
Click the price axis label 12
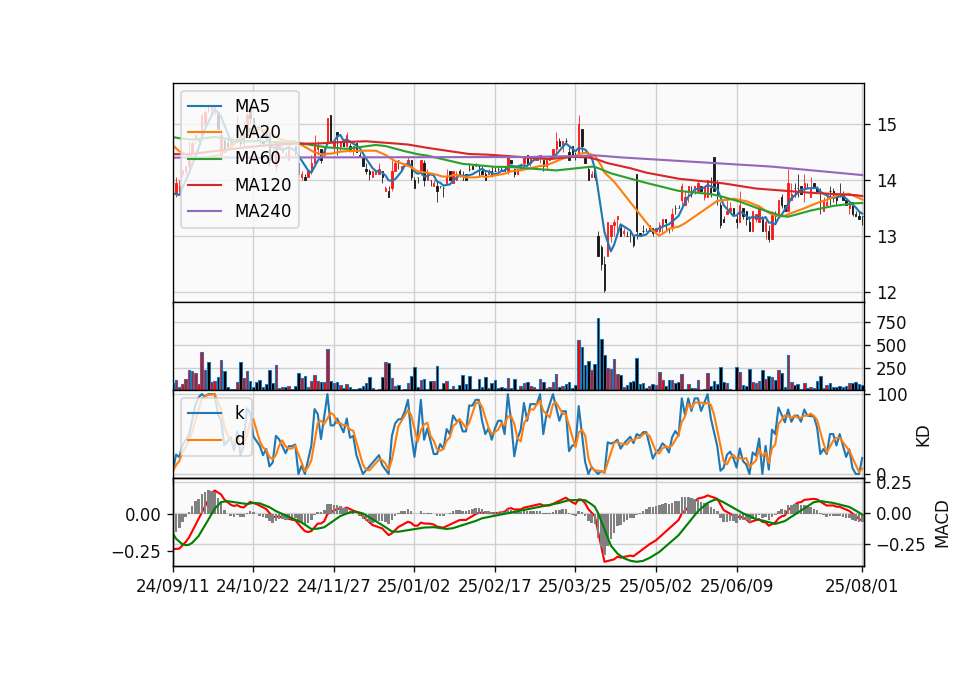887,293
